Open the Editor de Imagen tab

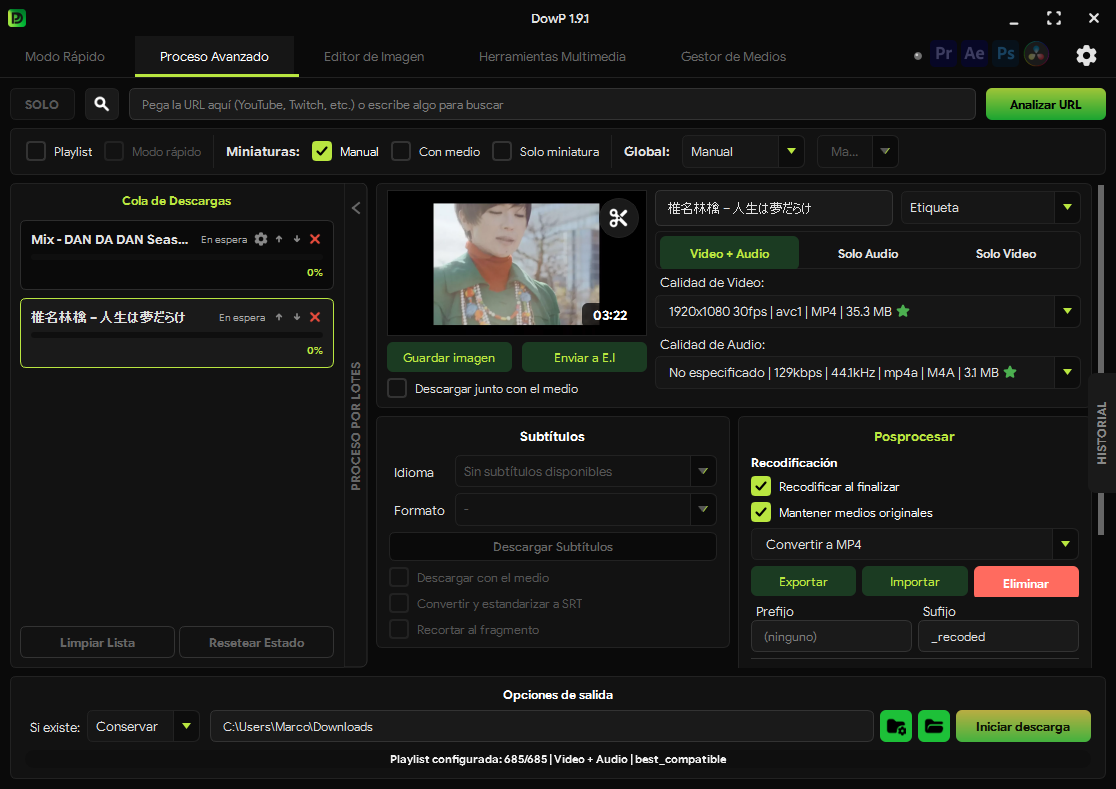(x=374, y=56)
